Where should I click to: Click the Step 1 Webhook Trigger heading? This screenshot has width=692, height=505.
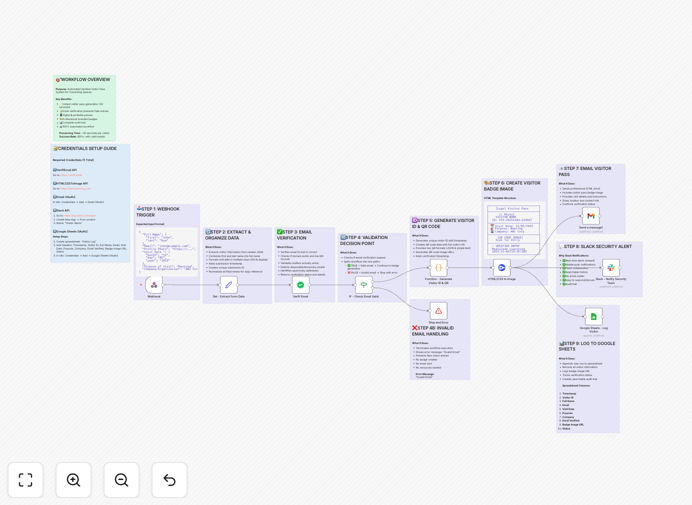pyautogui.click(x=158, y=212)
